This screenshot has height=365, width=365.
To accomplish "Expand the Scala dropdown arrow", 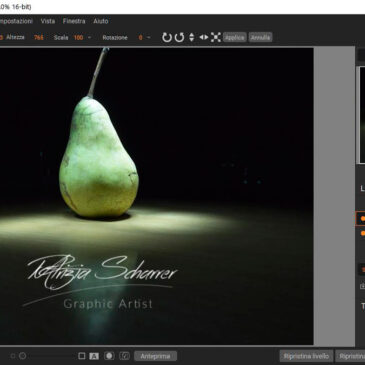I will (89, 38).
